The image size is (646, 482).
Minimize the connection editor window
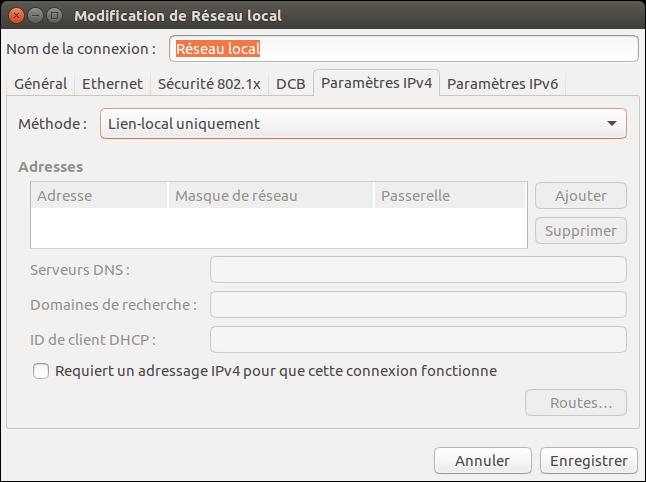pyautogui.click(x=35, y=15)
